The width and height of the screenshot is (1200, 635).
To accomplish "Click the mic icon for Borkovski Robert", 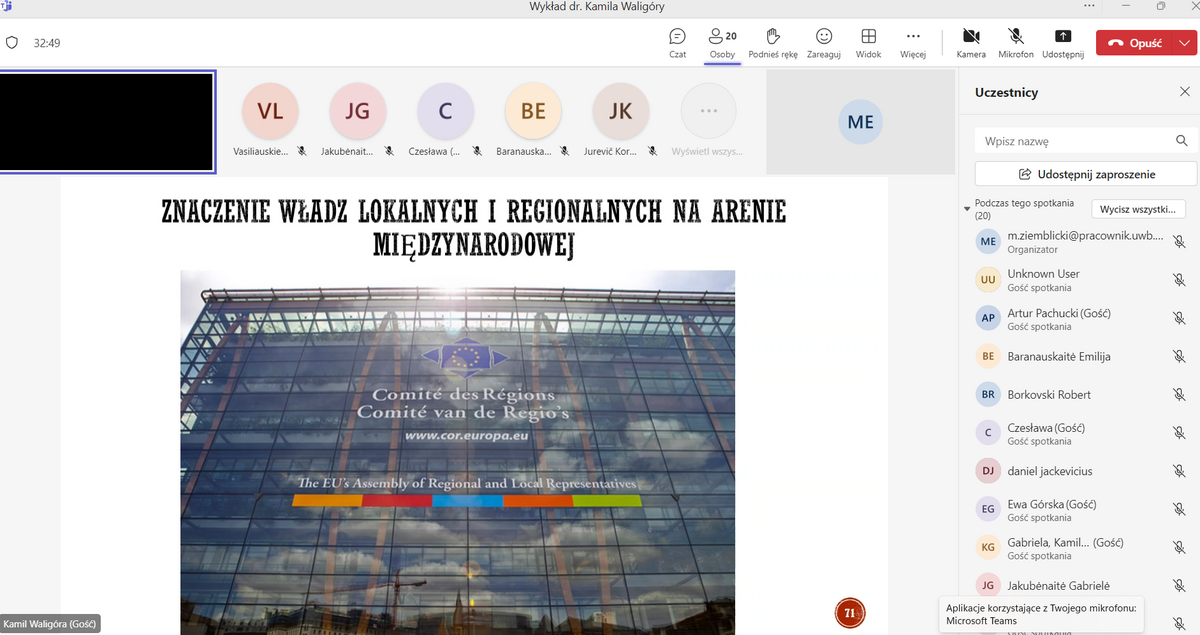I will 1179,394.
